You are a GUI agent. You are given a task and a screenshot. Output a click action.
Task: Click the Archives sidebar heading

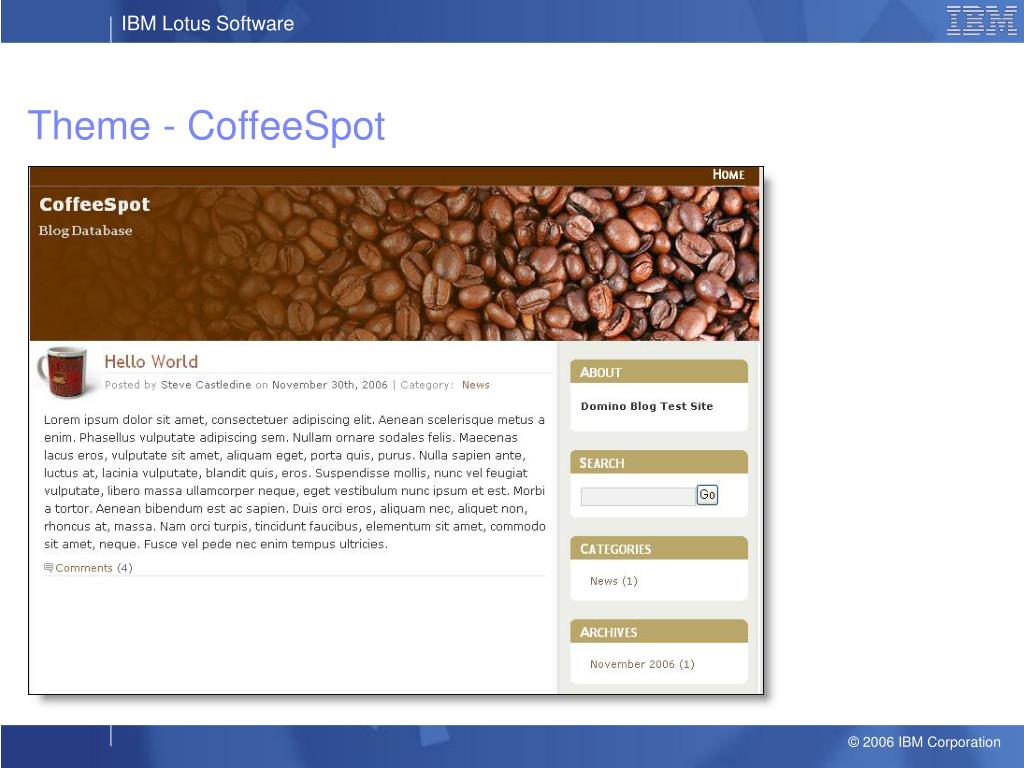point(608,632)
